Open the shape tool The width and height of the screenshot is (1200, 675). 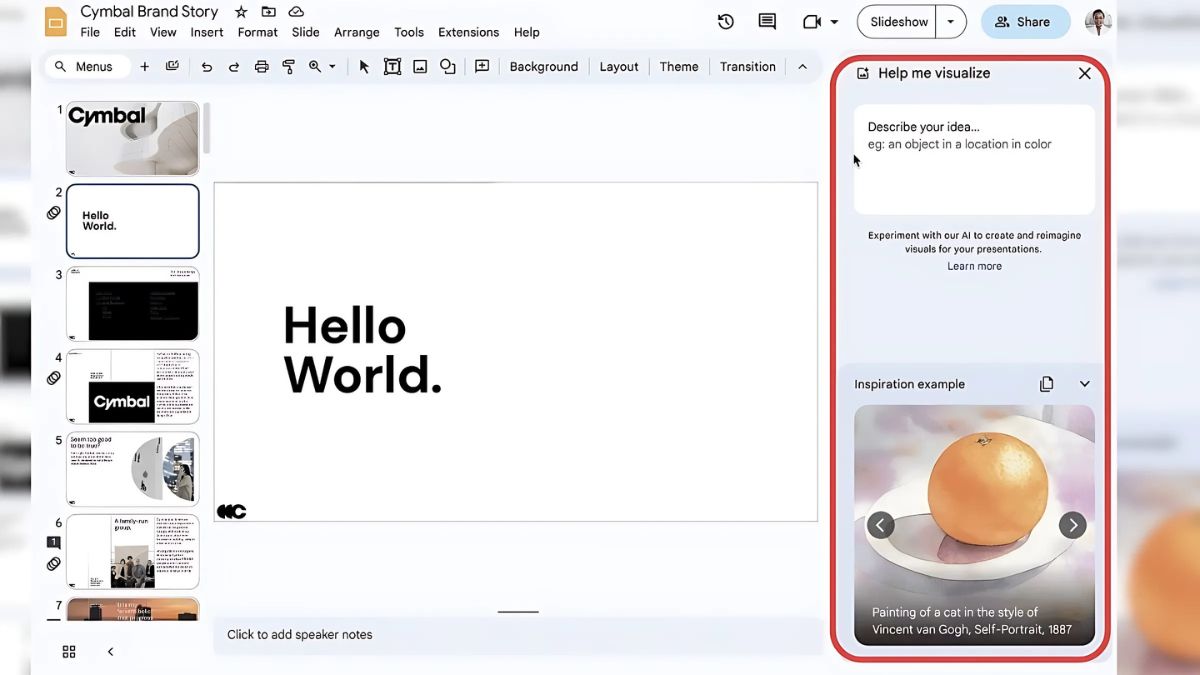tap(448, 67)
